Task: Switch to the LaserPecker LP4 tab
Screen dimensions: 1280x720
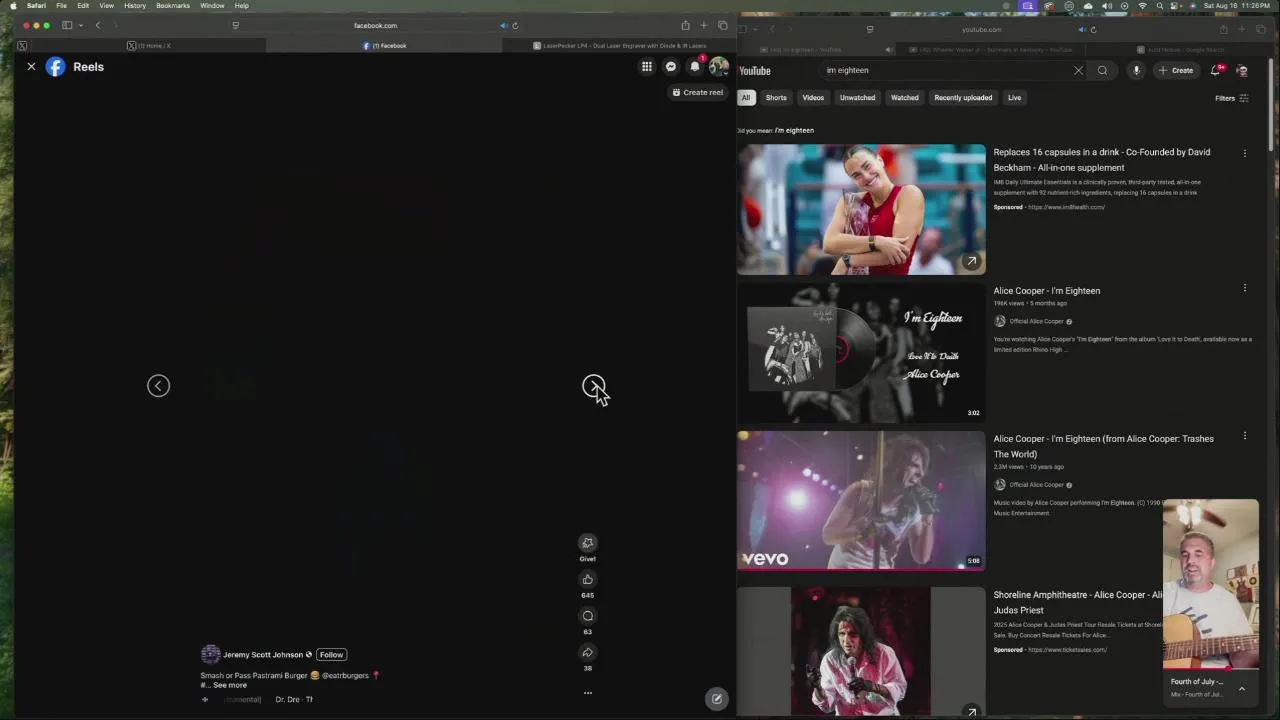Action: (x=620, y=46)
